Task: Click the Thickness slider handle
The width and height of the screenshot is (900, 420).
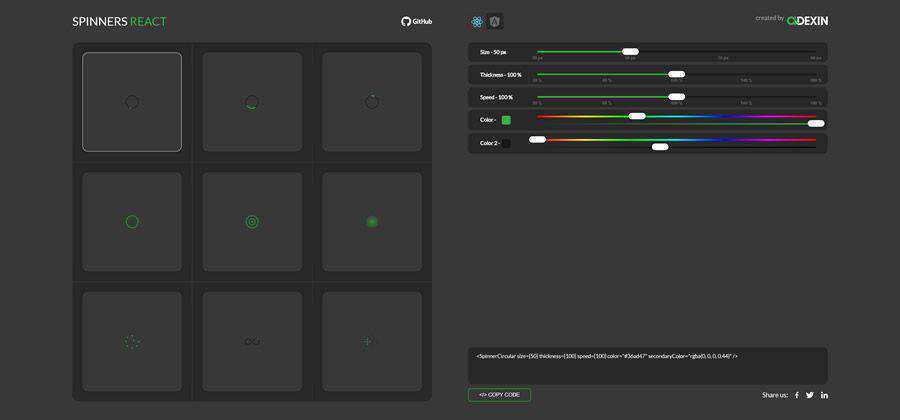Action: pyautogui.click(x=677, y=74)
